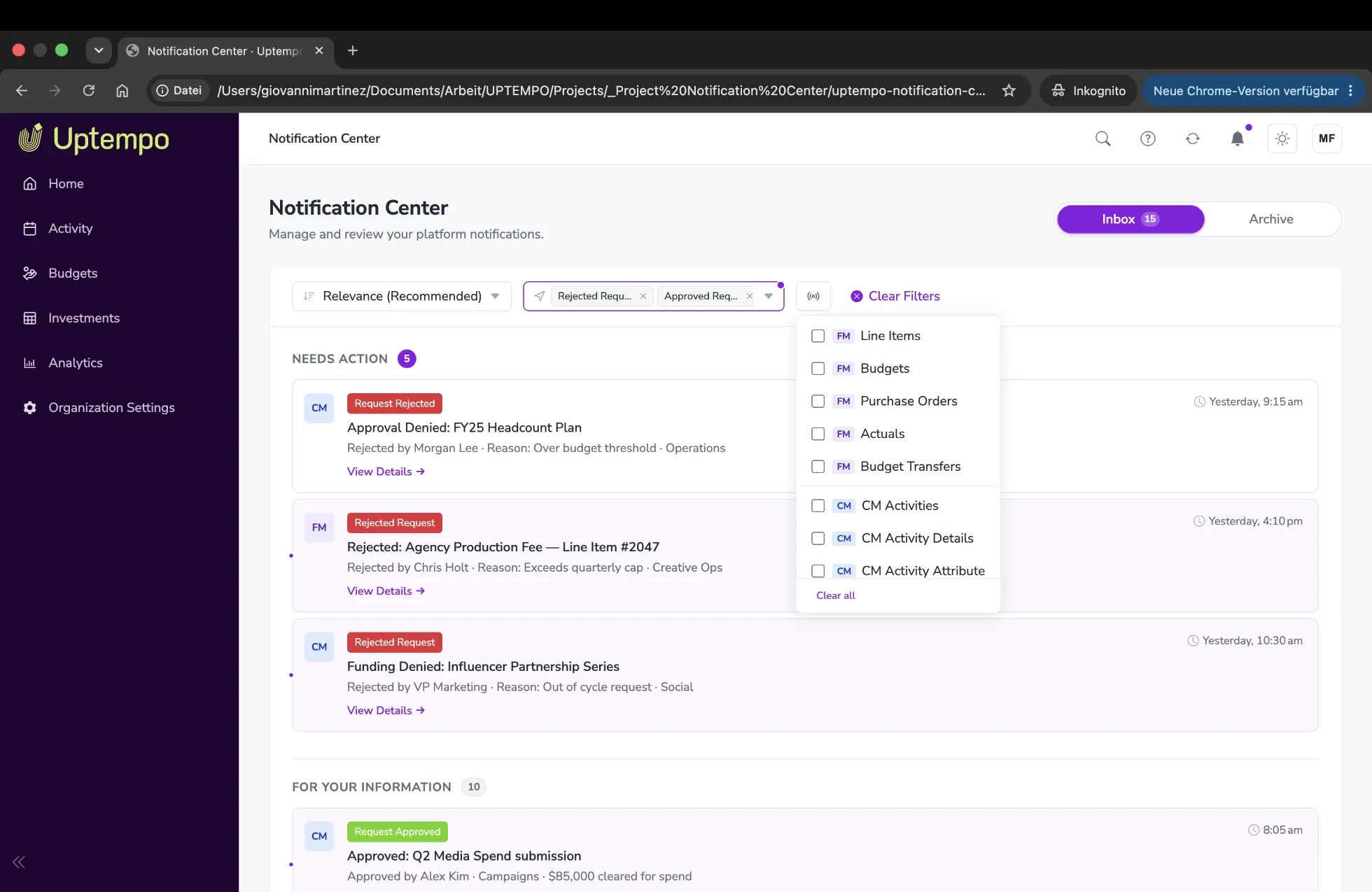The width and height of the screenshot is (1372, 892).
Task: Reload the page in the browser
Action: (88, 90)
